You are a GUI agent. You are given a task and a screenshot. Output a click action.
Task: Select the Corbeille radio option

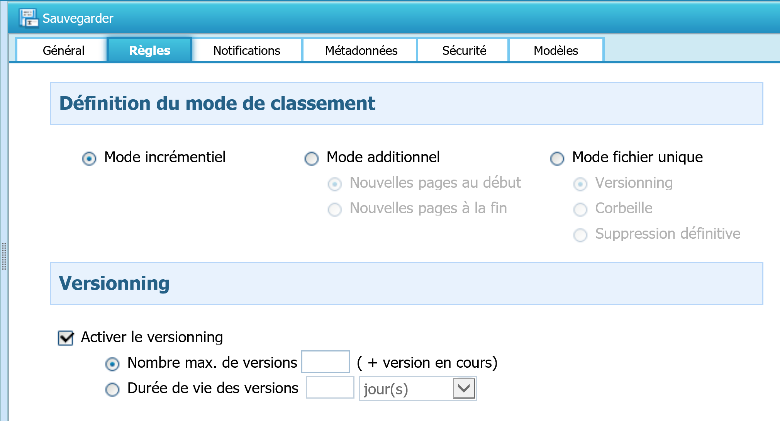580,209
